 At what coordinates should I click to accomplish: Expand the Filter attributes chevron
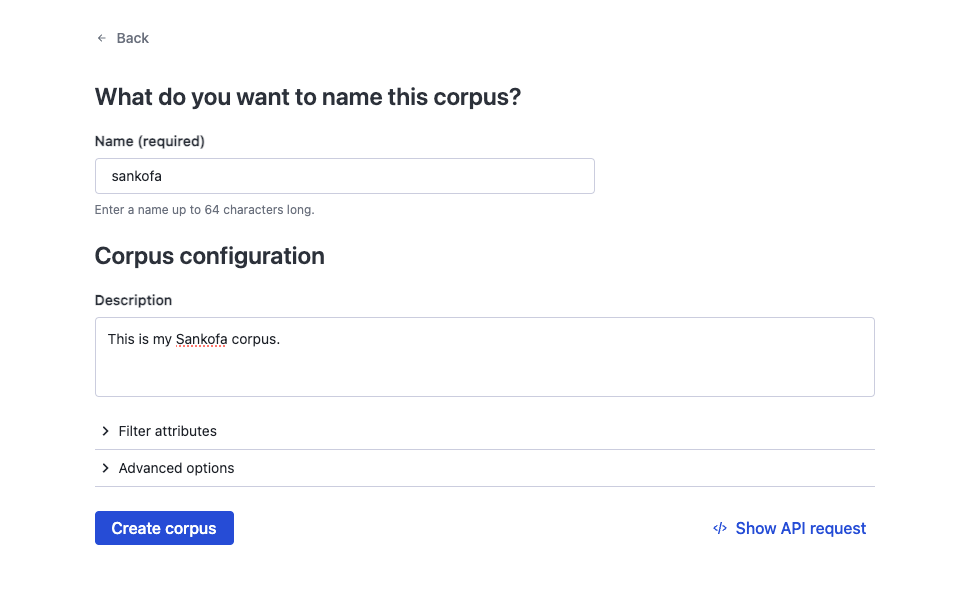(105, 431)
